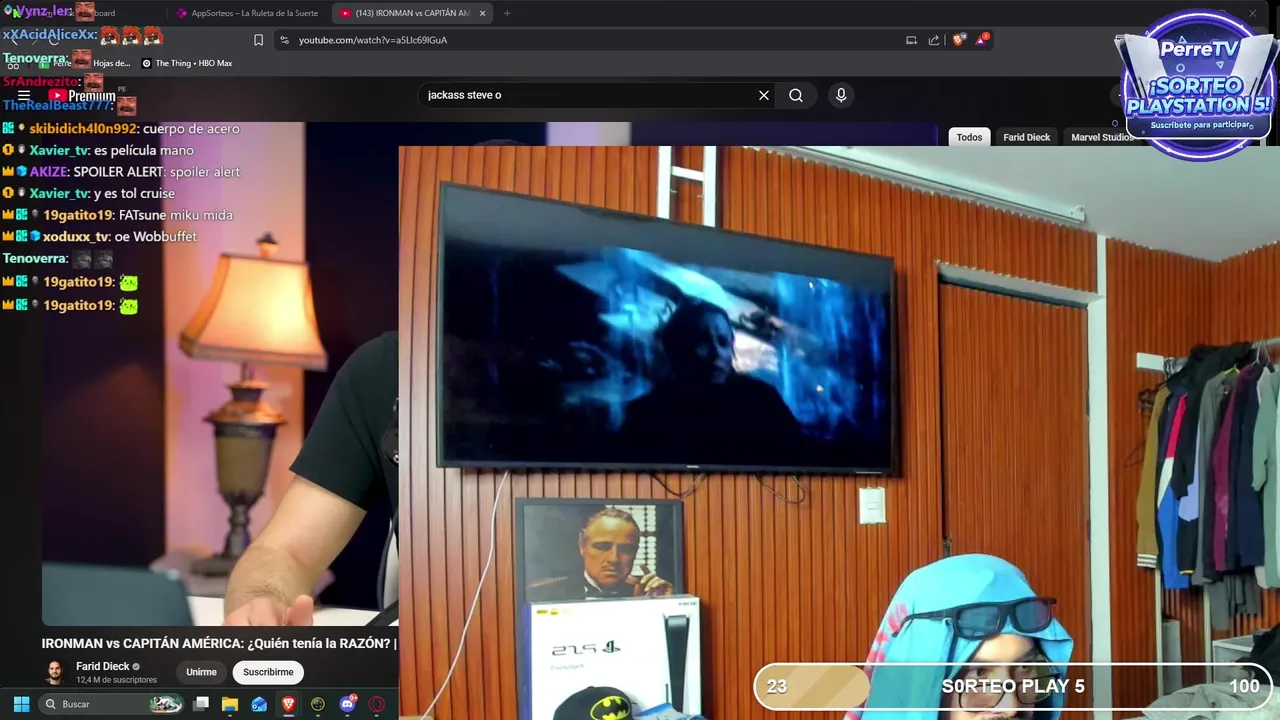Select the Farid Dieck filter chip
This screenshot has width=1280, height=720.
[1027, 137]
